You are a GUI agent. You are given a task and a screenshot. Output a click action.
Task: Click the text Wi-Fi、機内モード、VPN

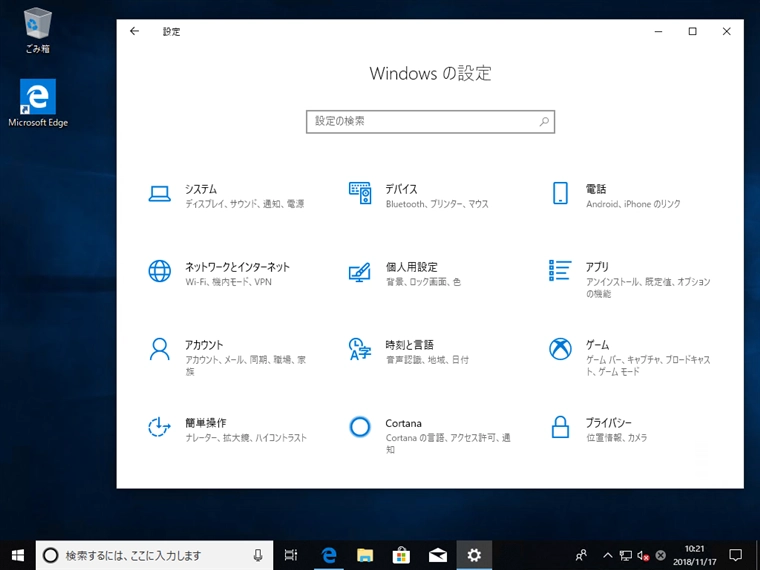click(x=228, y=282)
